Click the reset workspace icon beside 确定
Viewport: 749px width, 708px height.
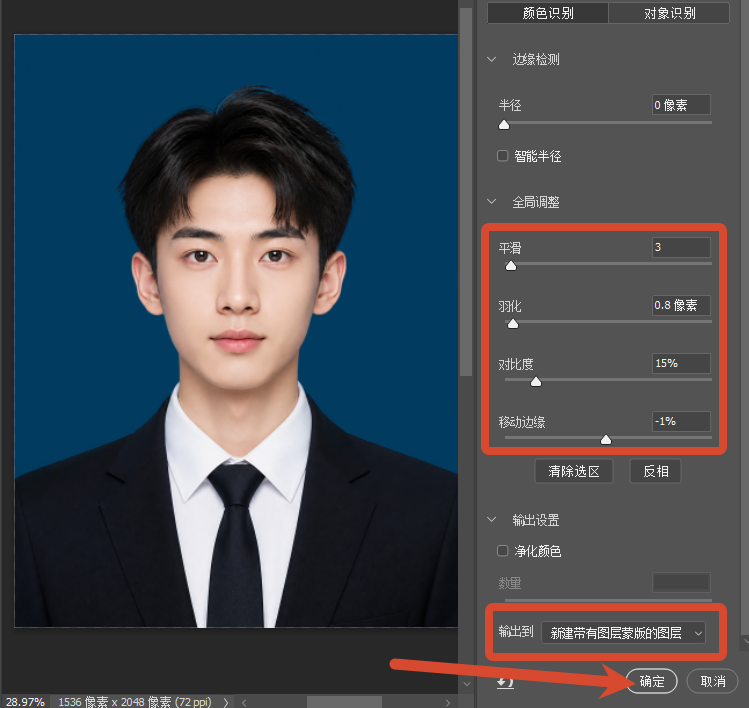505,682
